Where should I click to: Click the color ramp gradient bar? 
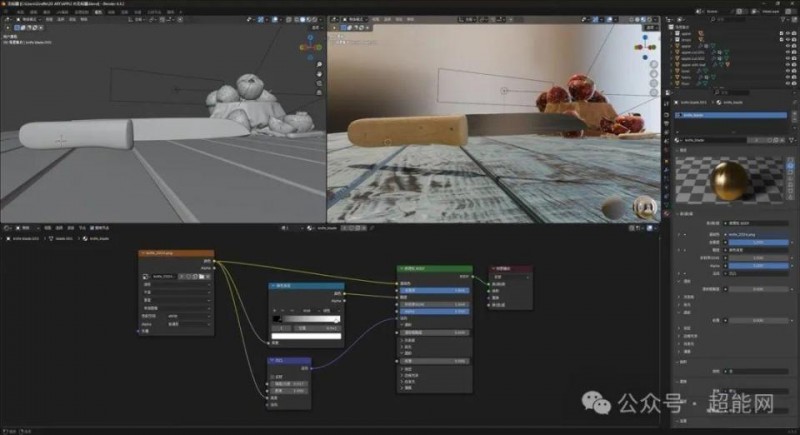306,319
